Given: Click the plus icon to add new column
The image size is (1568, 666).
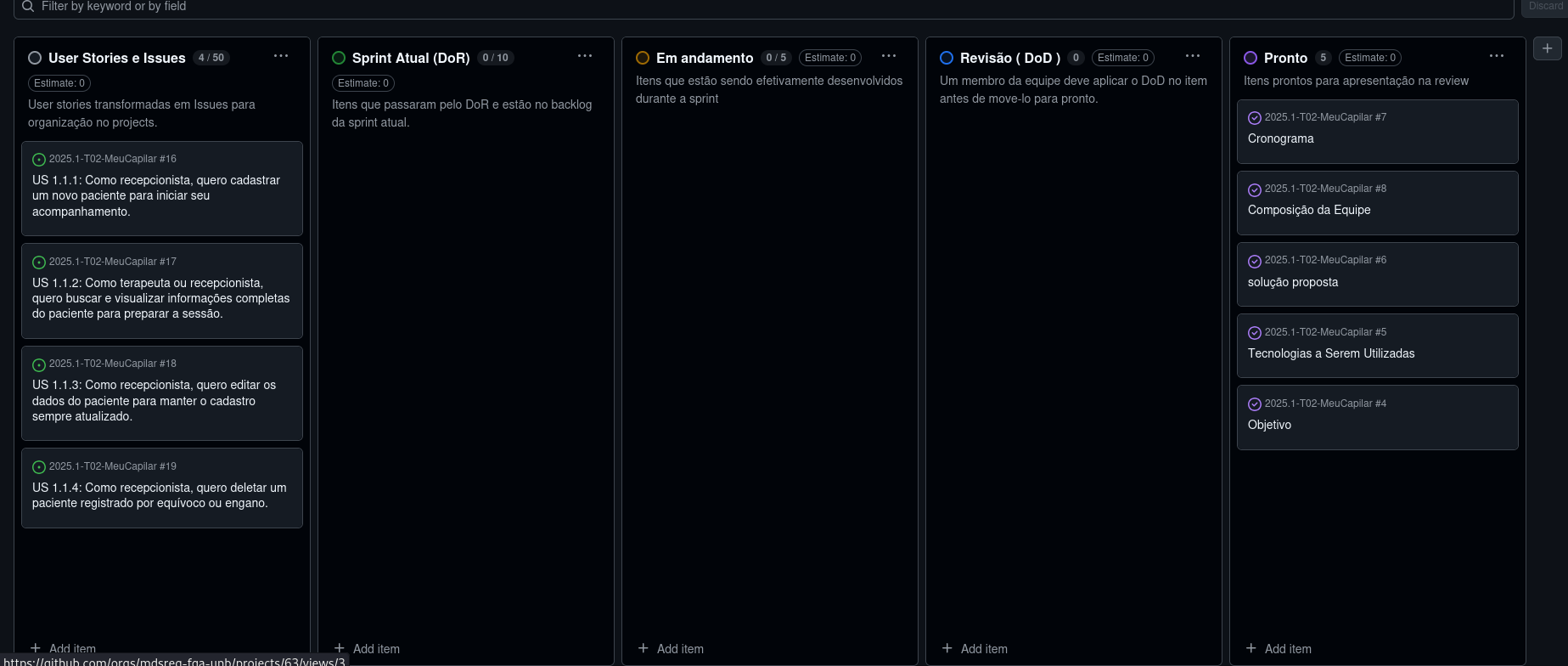Looking at the screenshot, I should point(1547,49).
